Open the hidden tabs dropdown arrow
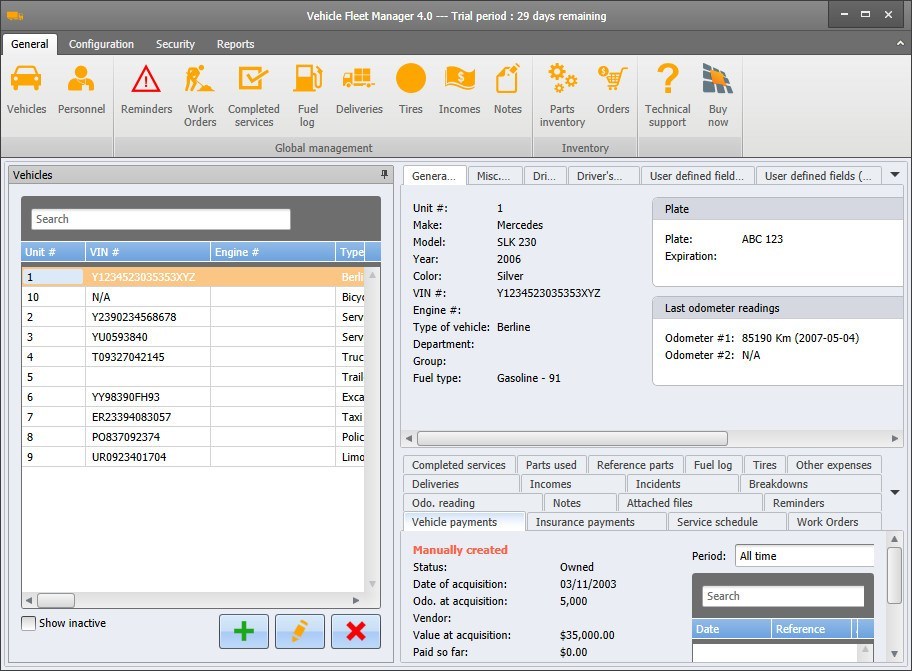Viewport: 912px width, 671px height. coord(895,174)
